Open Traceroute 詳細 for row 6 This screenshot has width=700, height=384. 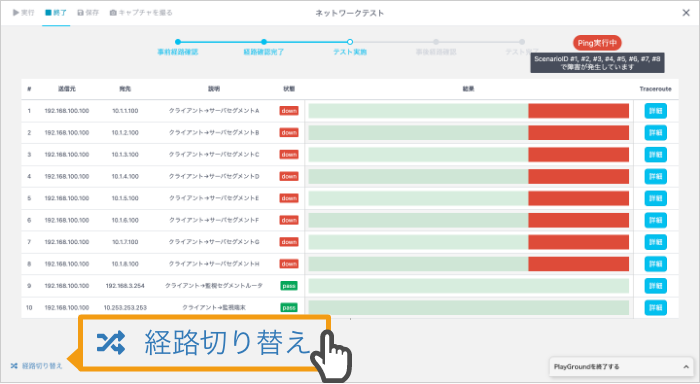coord(655,220)
